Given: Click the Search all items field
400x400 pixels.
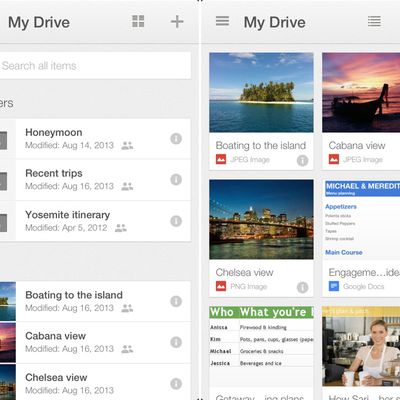Looking at the screenshot, I should [x=95, y=66].
